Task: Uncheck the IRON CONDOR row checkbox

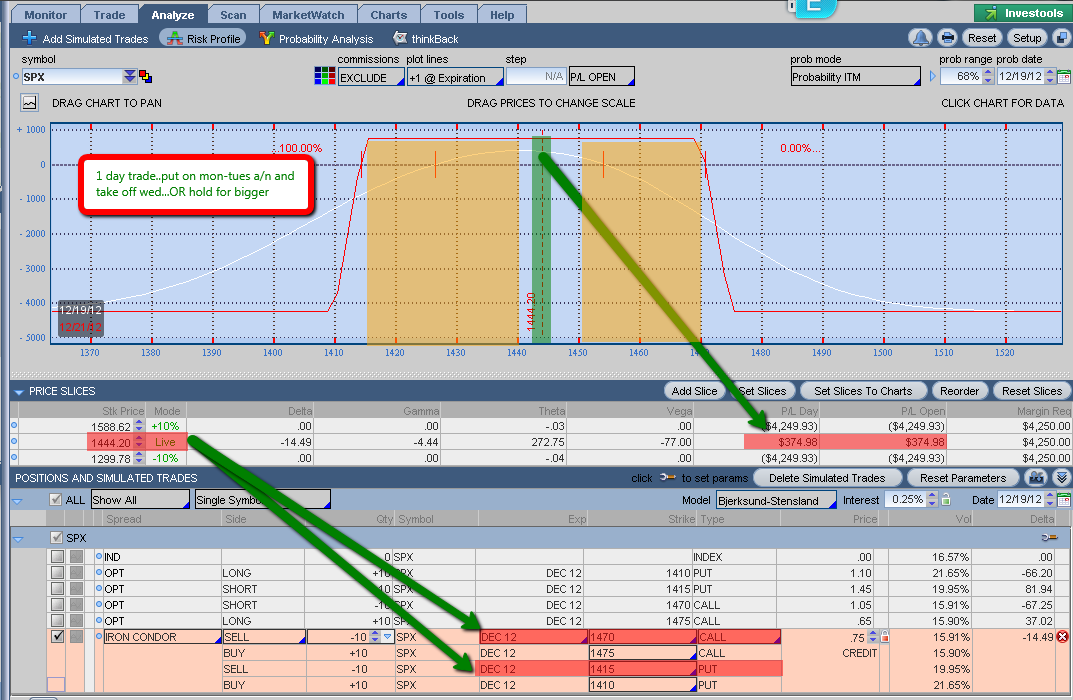Action: [x=57, y=637]
